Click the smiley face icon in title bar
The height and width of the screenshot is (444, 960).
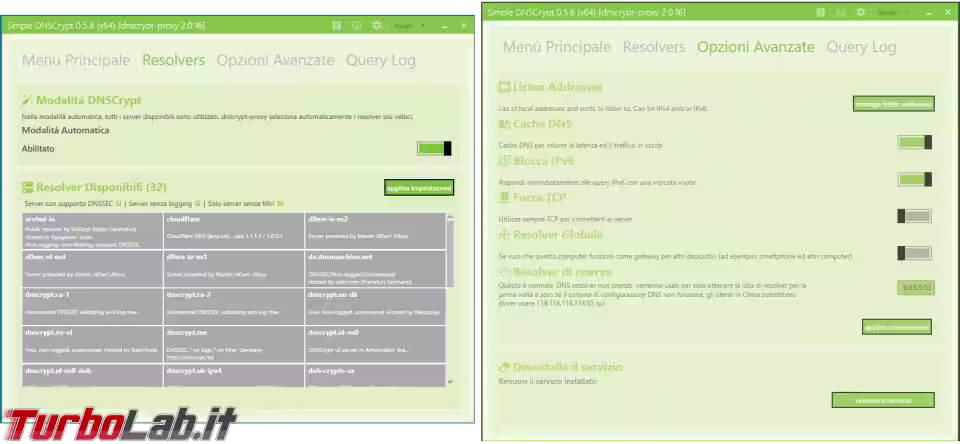click(357, 26)
